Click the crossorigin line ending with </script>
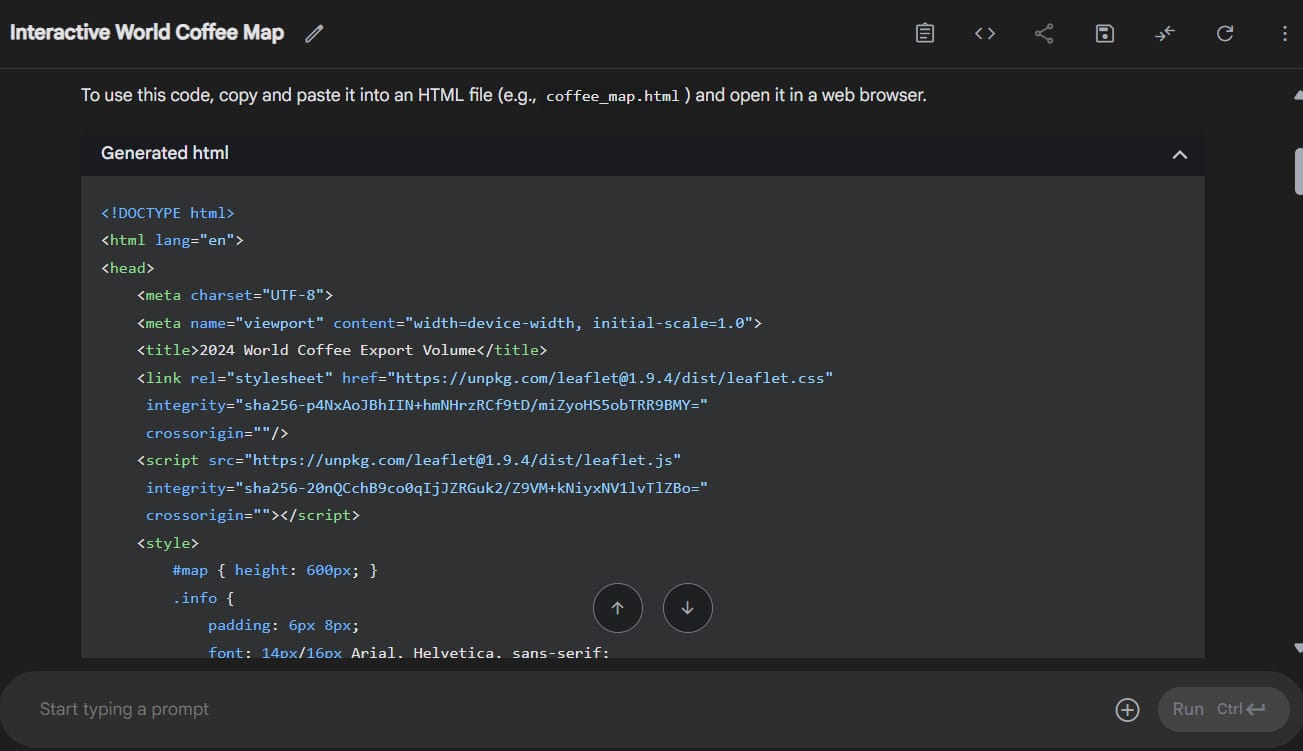Viewport: 1303px width, 751px height. click(253, 515)
